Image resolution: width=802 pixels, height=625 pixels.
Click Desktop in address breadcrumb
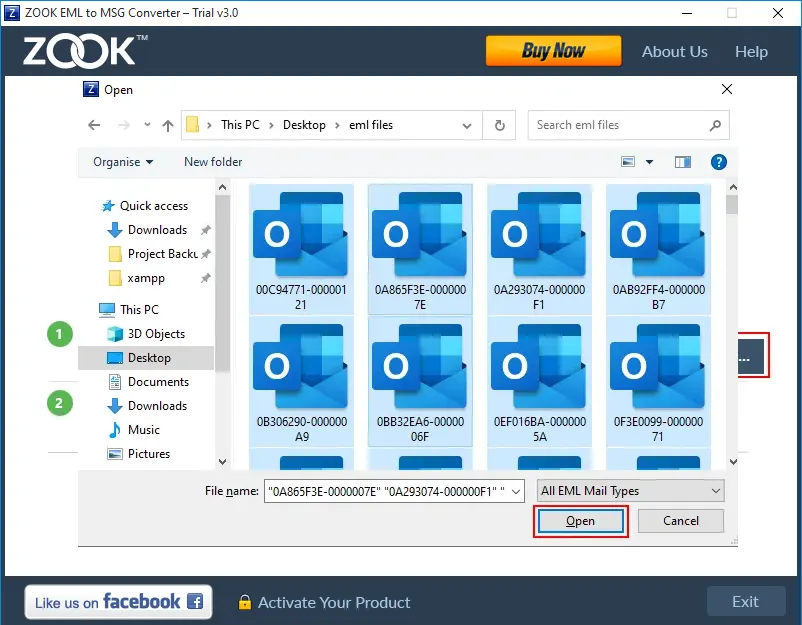click(304, 125)
